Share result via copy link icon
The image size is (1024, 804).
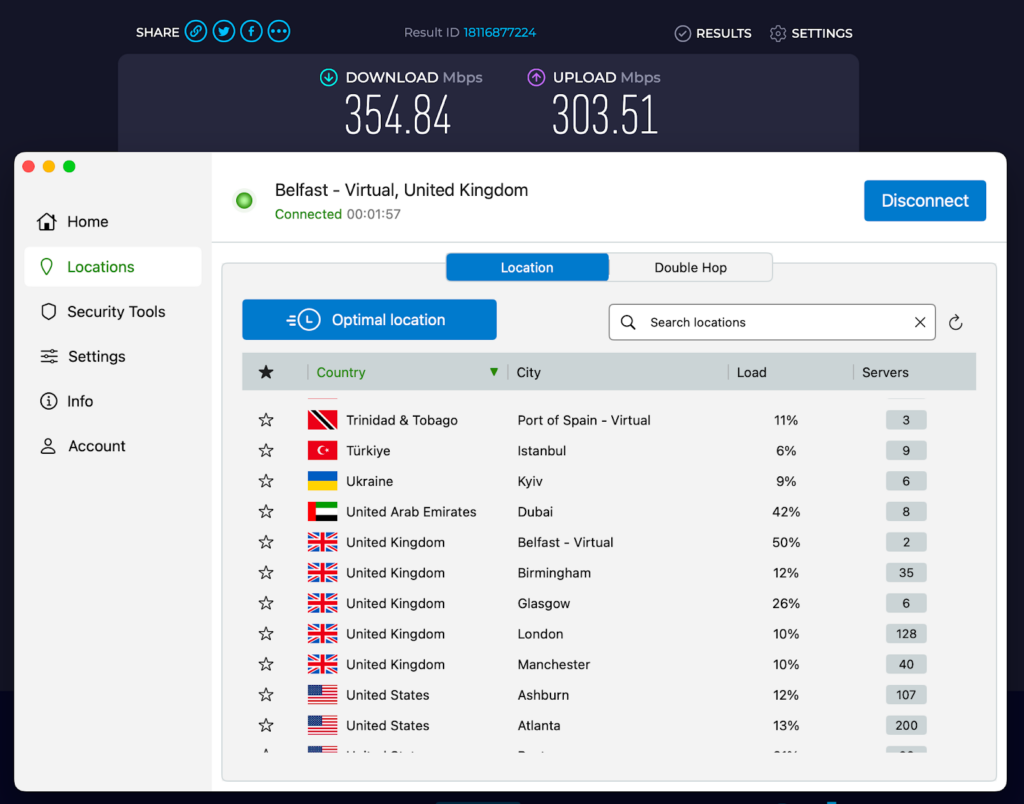click(196, 31)
